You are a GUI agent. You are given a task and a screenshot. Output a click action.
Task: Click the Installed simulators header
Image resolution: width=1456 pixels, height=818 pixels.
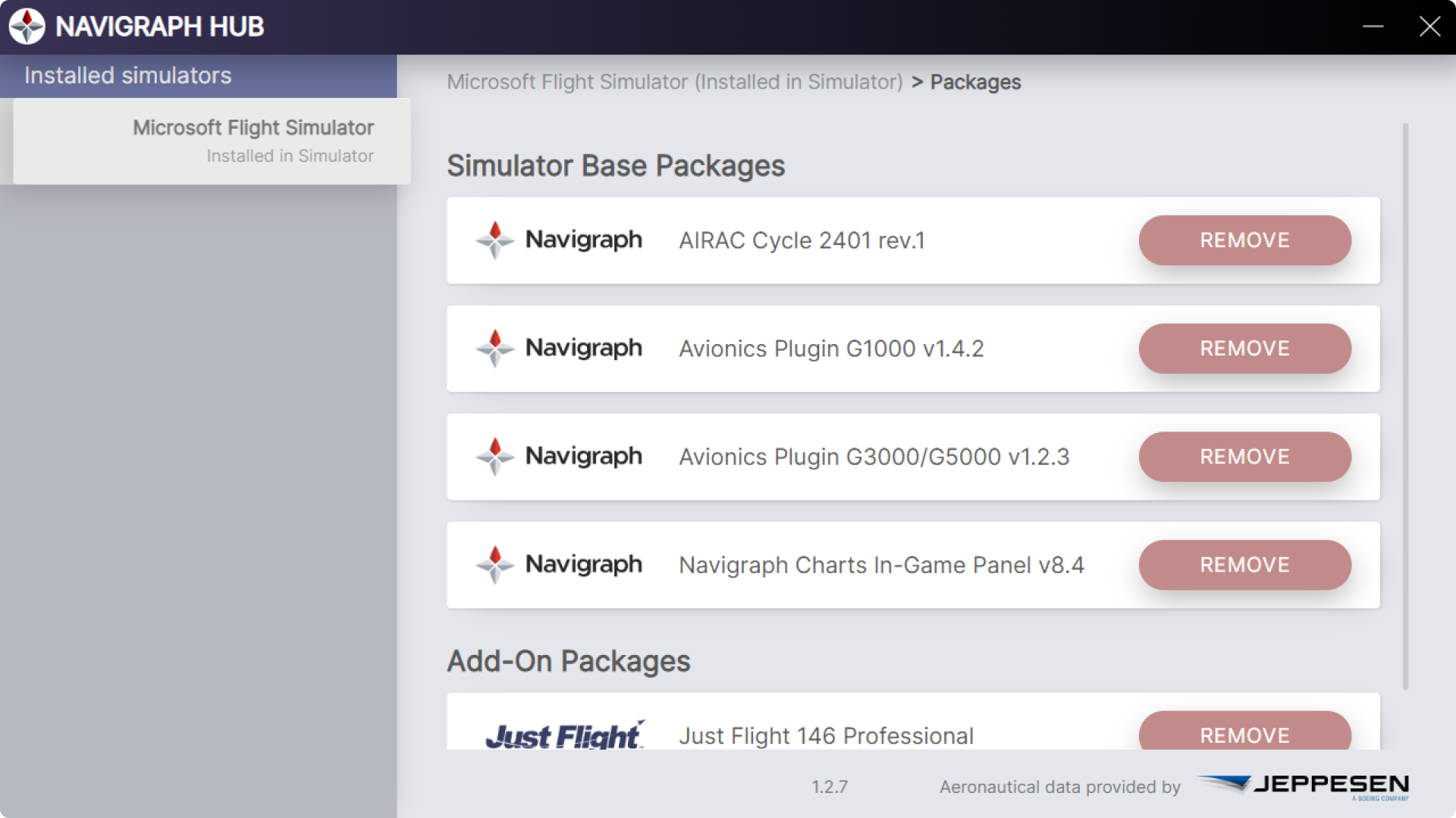[x=127, y=76]
